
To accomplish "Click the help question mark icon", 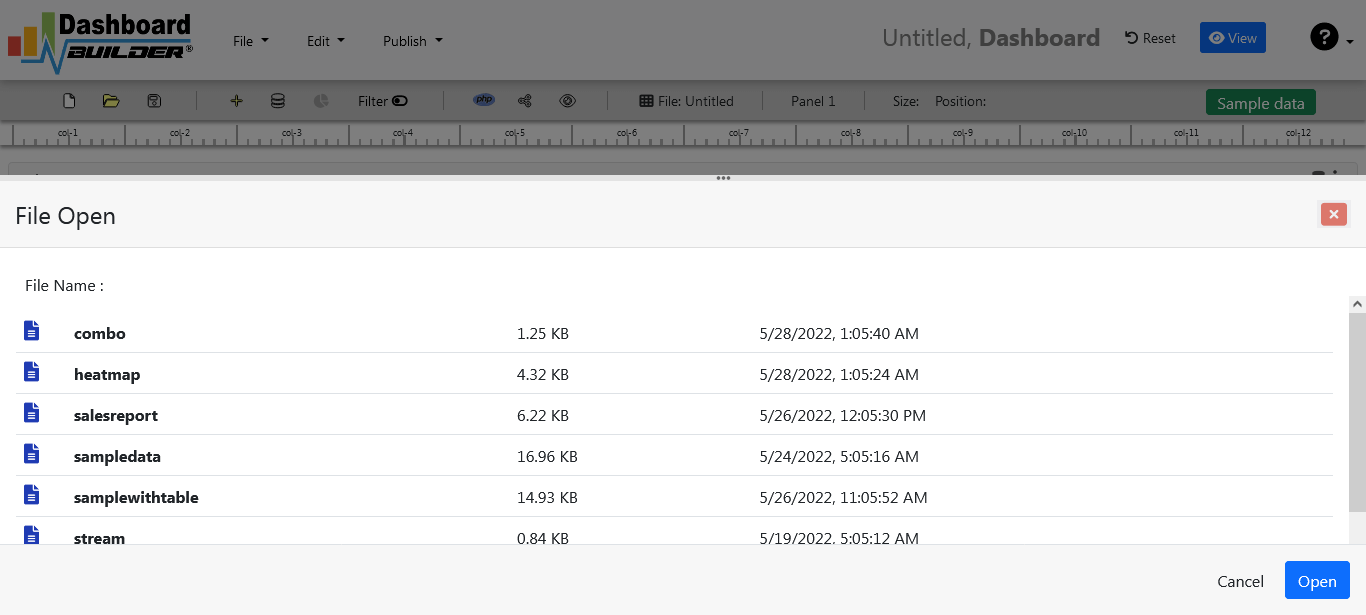I will click(1322, 37).
